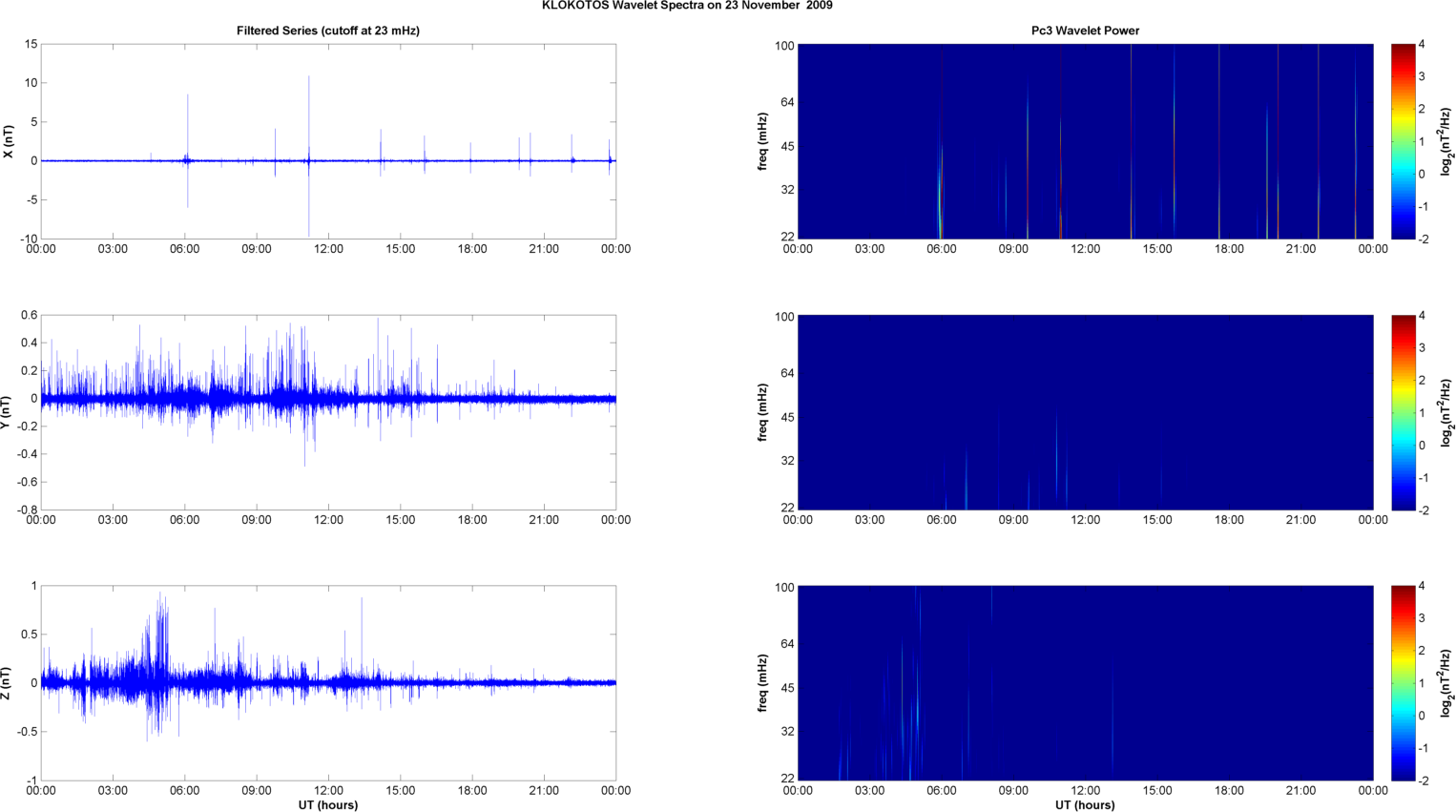Screen dimensions: 1456x812
Task: Click the UT (hours) label under Z plot
Action: [327, 804]
